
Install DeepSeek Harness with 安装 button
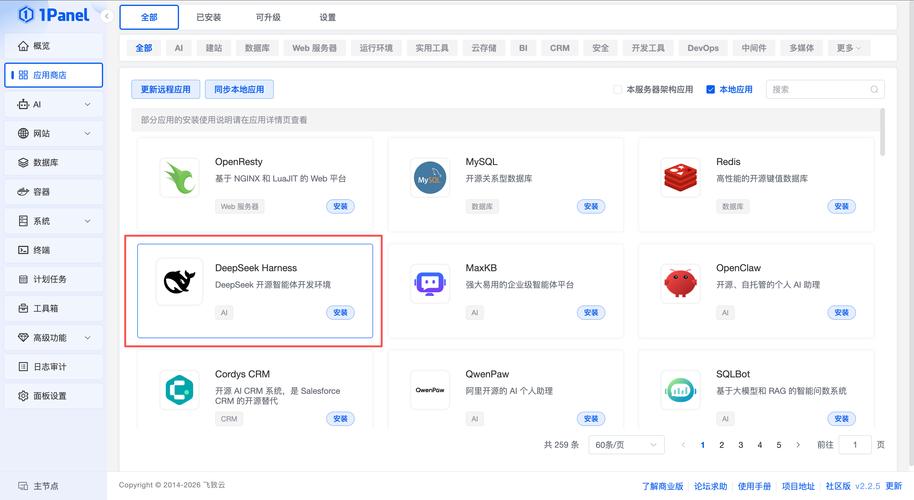(x=340, y=312)
